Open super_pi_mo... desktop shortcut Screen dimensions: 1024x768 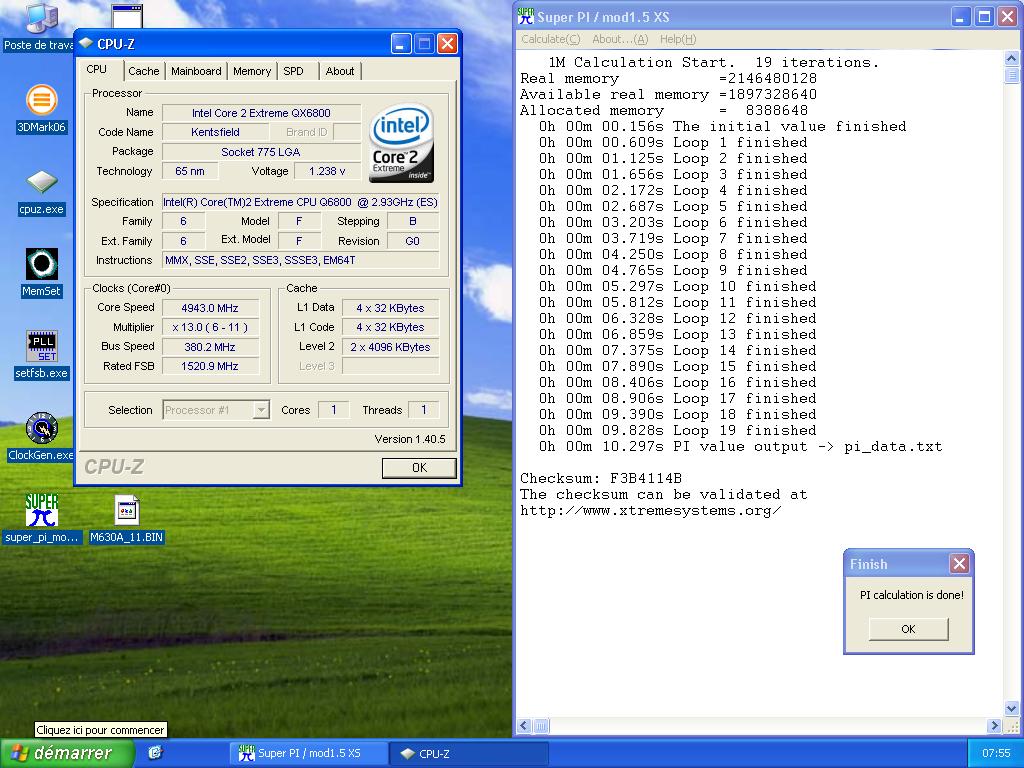pos(41,519)
